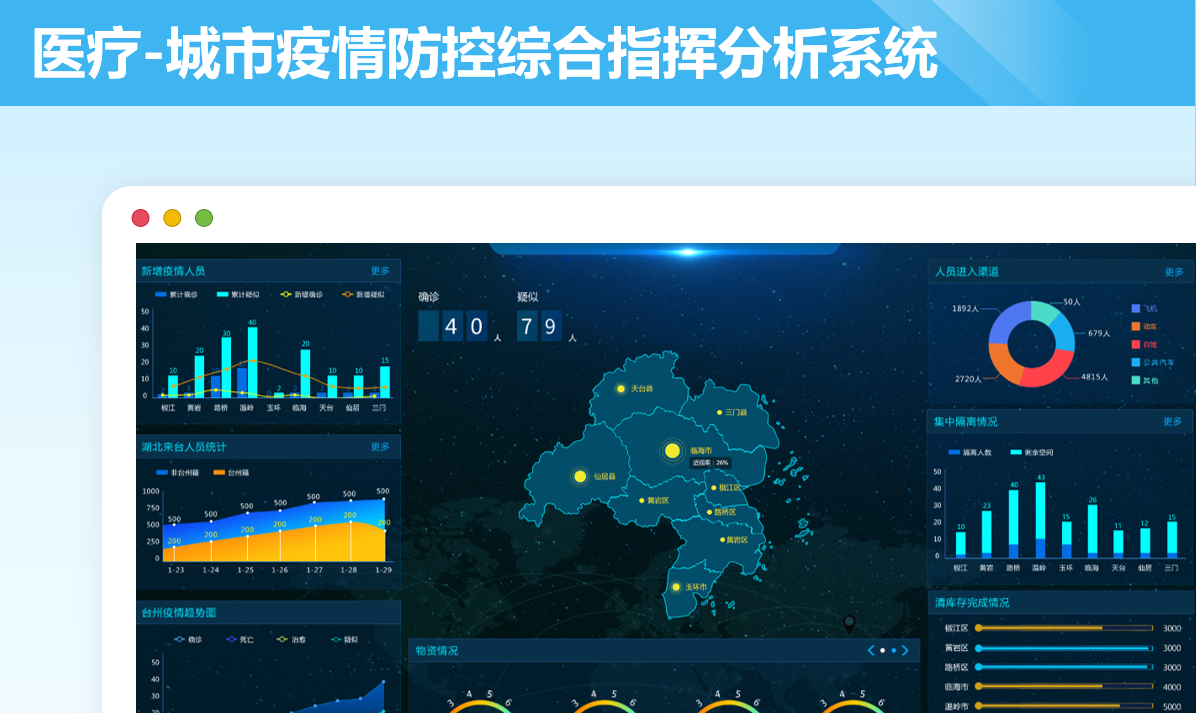
Task: Toggle 公共汽车 legend in 人员进入渠道
Action: (x=1153, y=363)
